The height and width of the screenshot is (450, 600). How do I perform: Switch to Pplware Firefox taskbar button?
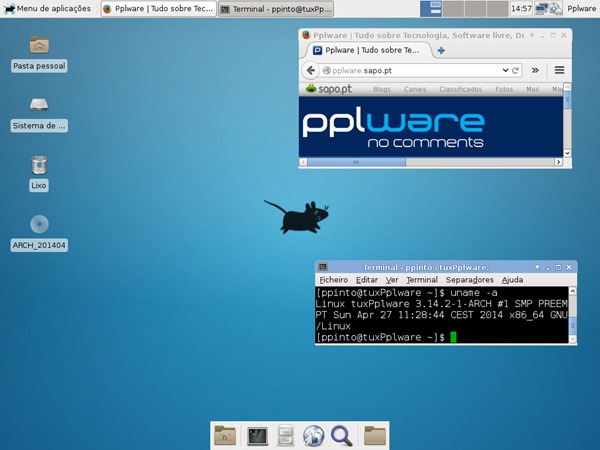click(x=158, y=8)
